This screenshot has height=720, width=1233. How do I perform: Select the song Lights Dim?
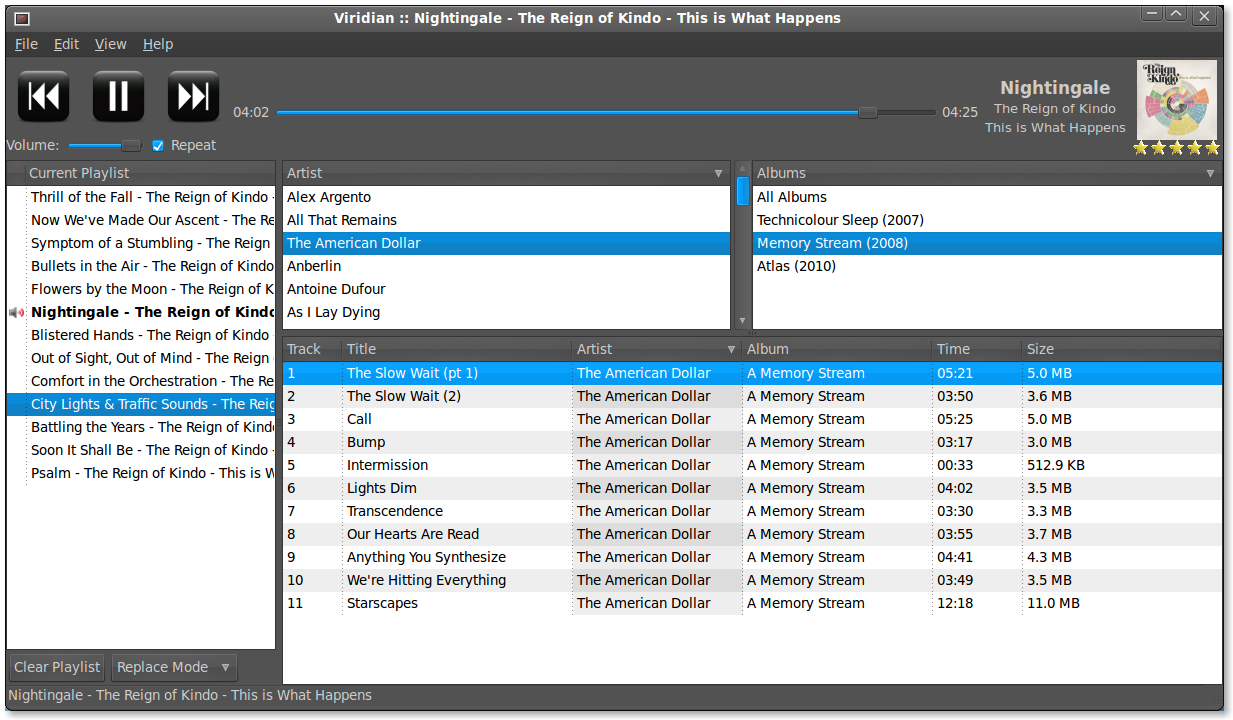click(x=752, y=488)
